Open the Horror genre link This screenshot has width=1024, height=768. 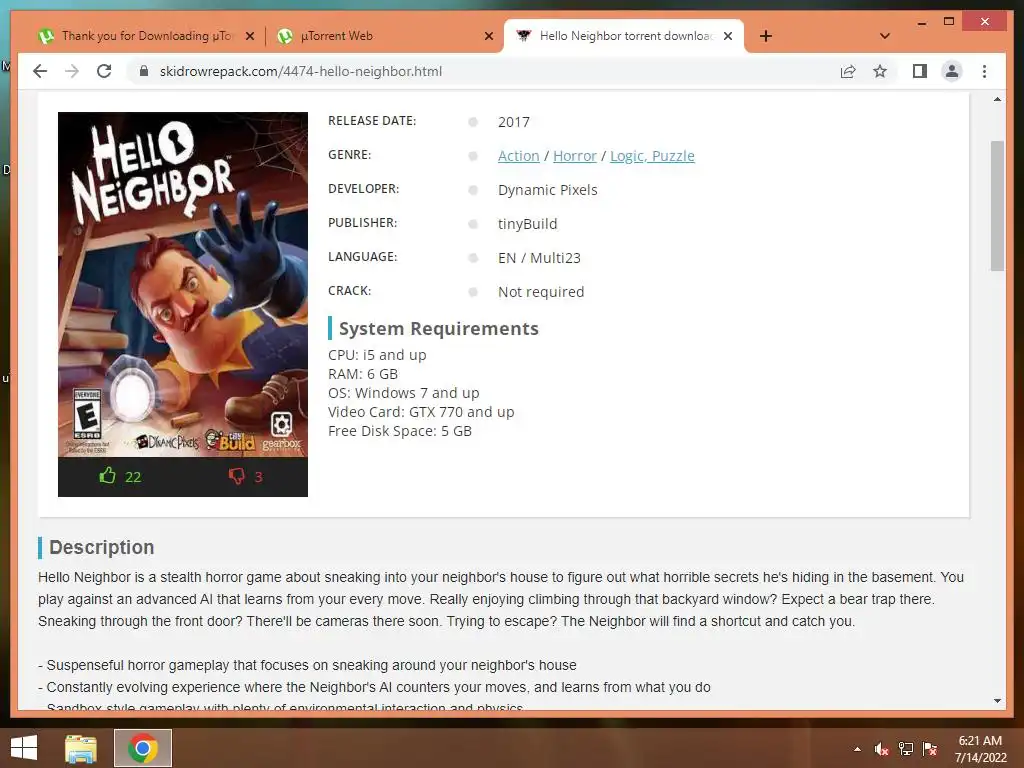[x=575, y=156]
